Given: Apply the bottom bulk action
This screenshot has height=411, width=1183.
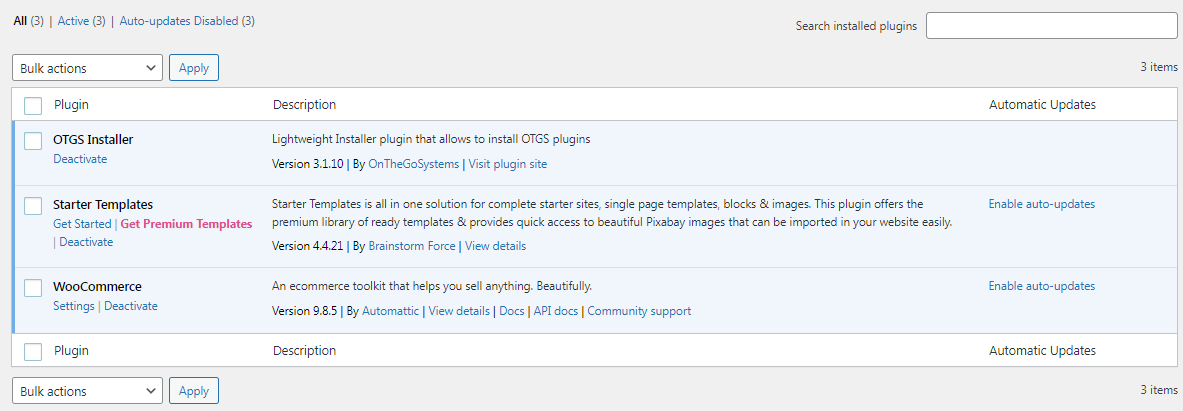Looking at the screenshot, I should point(194,391).
